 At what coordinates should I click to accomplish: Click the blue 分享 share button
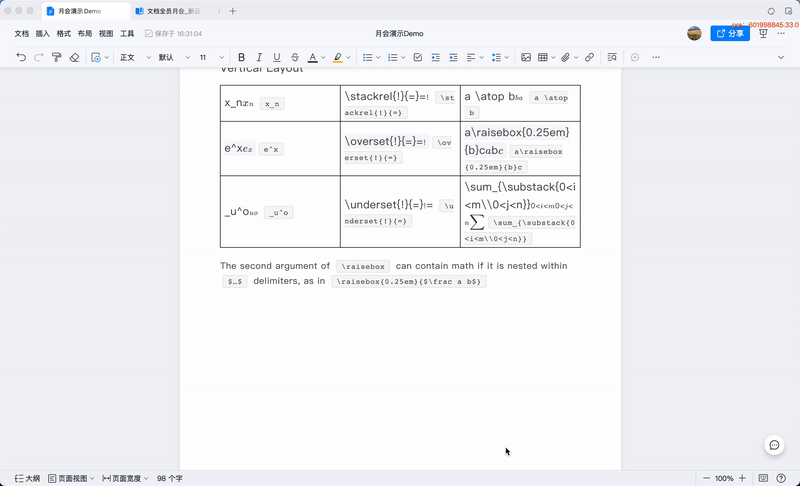(x=730, y=33)
